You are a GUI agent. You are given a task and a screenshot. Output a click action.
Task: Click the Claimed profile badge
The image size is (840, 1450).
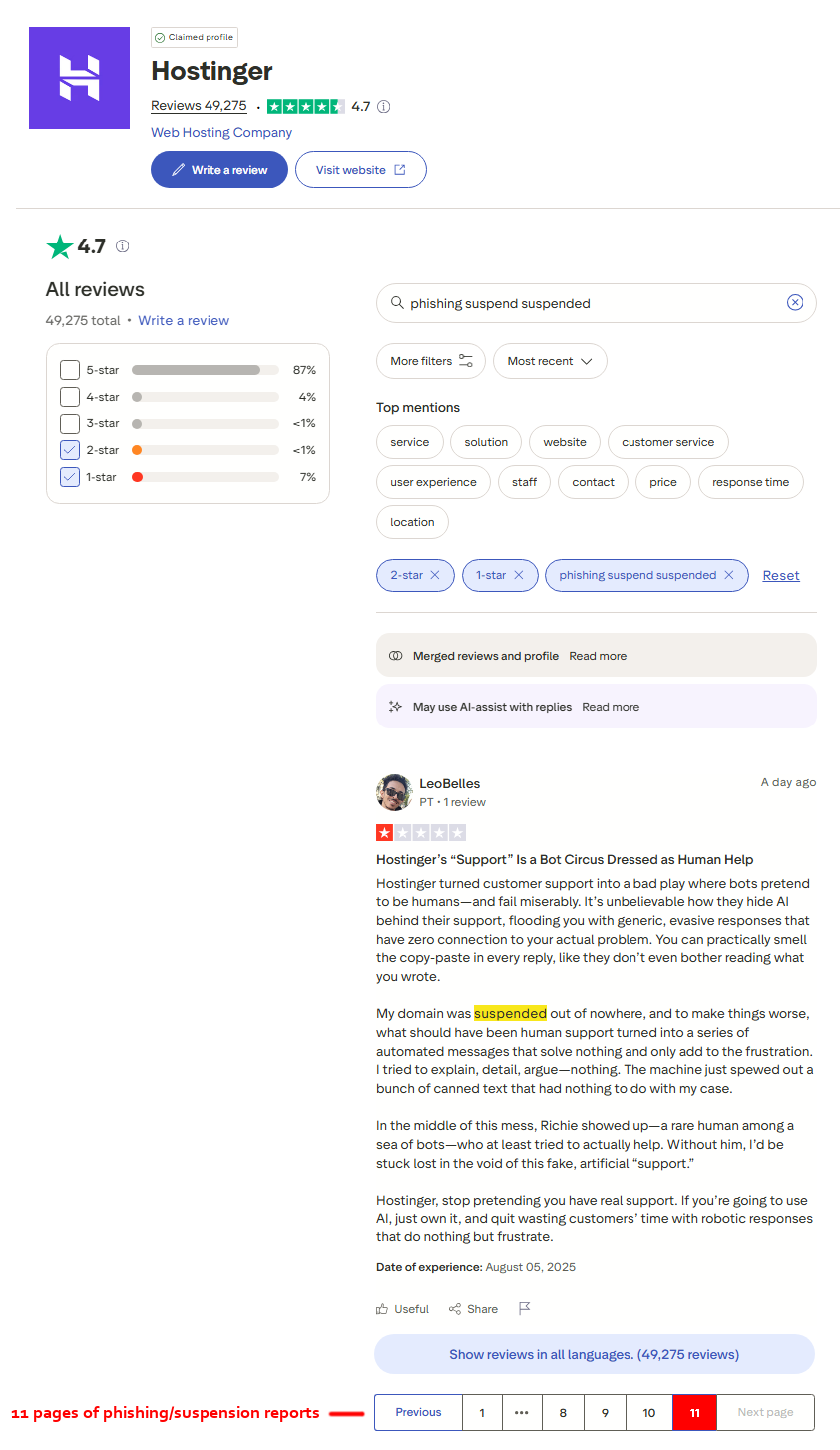pyautogui.click(x=195, y=38)
